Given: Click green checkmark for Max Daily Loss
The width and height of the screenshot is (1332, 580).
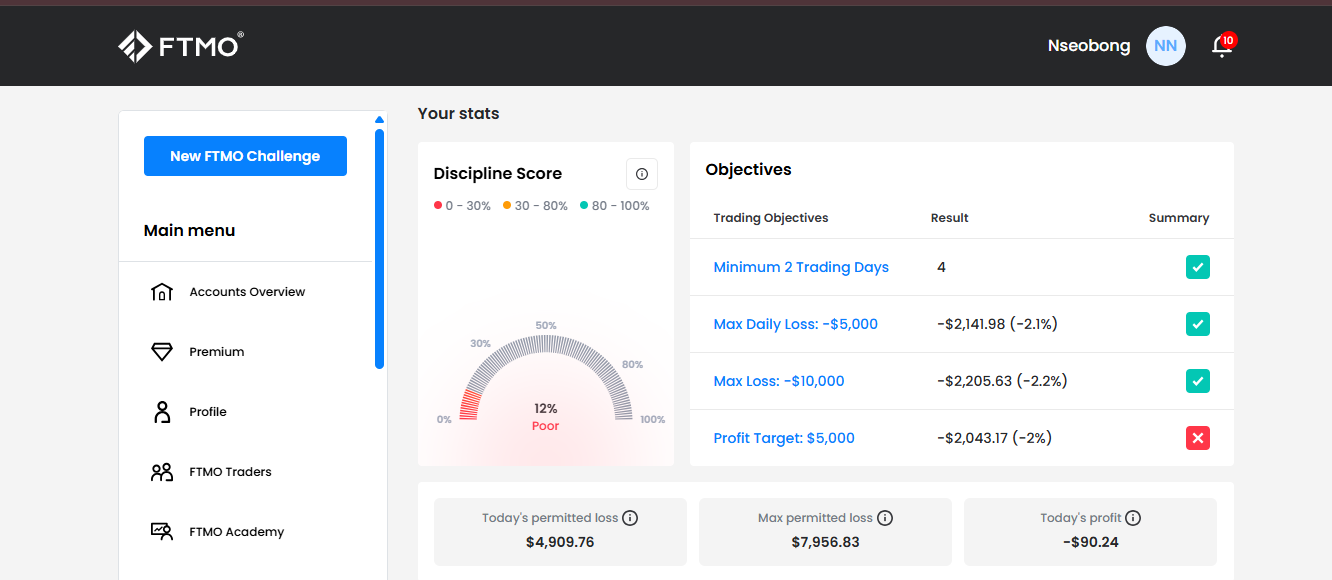Looking at the screenshot, I should (1198, 324).
